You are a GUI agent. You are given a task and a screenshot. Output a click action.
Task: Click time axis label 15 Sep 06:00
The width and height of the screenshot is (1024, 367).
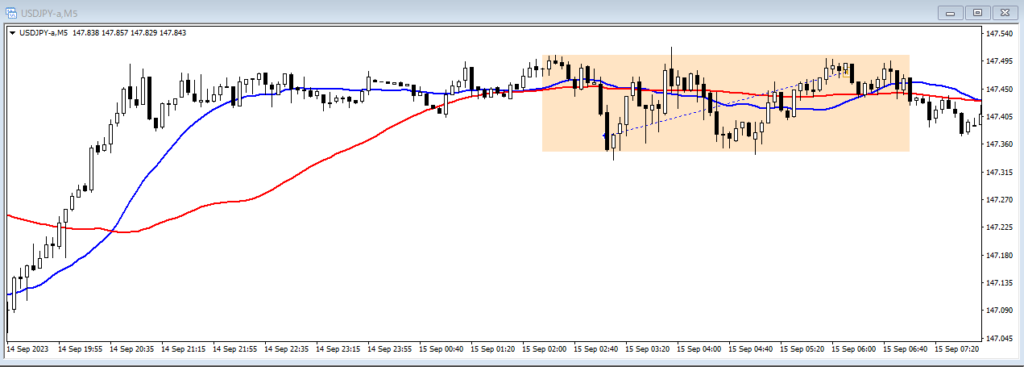[854, 350]
